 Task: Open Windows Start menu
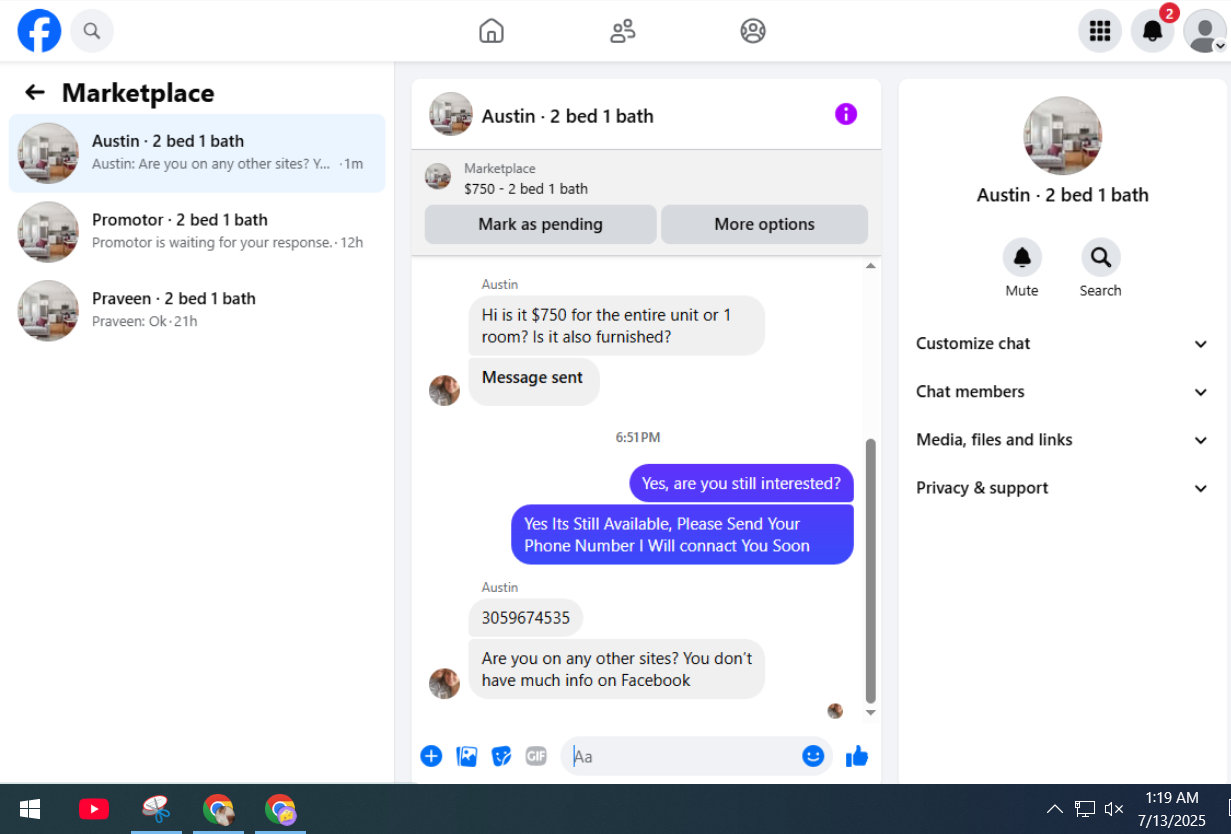[x=30, y=809]
